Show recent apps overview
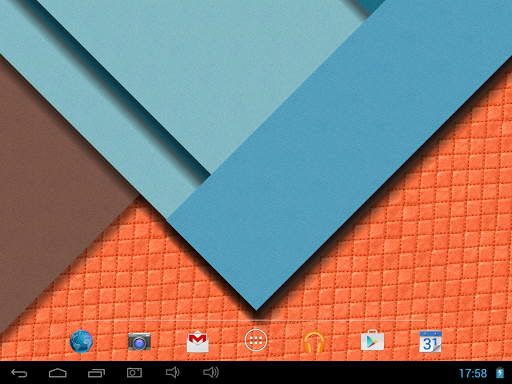Screen dimensions: 512x384 96,373
